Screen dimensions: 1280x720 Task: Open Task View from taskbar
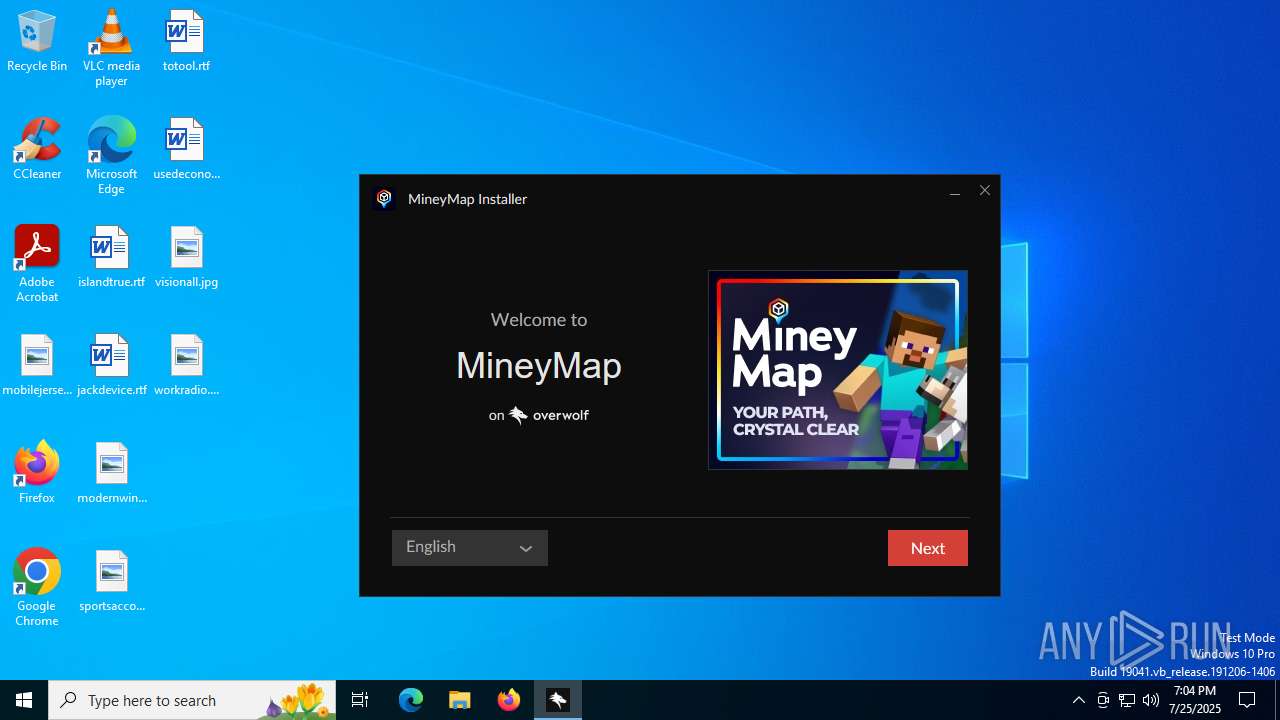tap(360, 700)
